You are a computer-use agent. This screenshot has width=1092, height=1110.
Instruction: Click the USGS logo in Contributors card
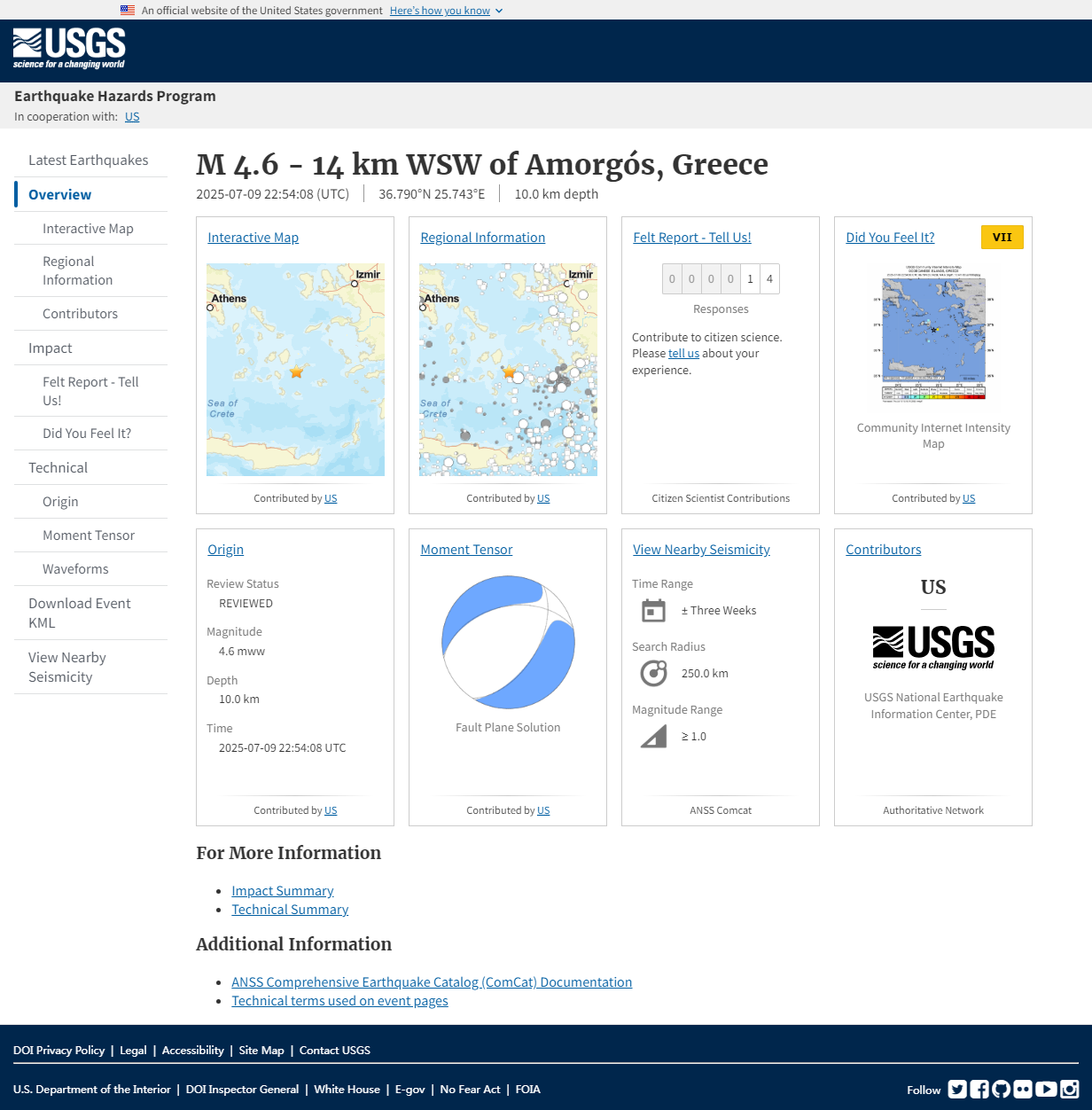point(933,647)
